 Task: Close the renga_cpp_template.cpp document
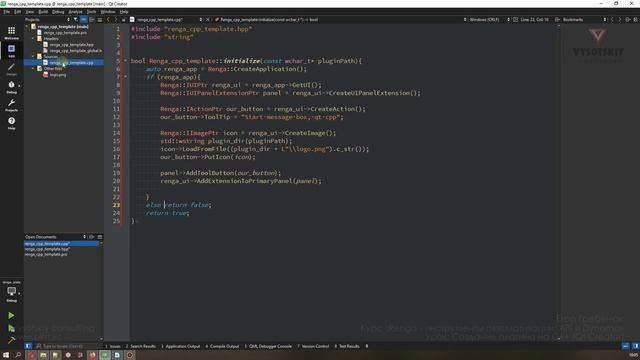tap(207, 20)
